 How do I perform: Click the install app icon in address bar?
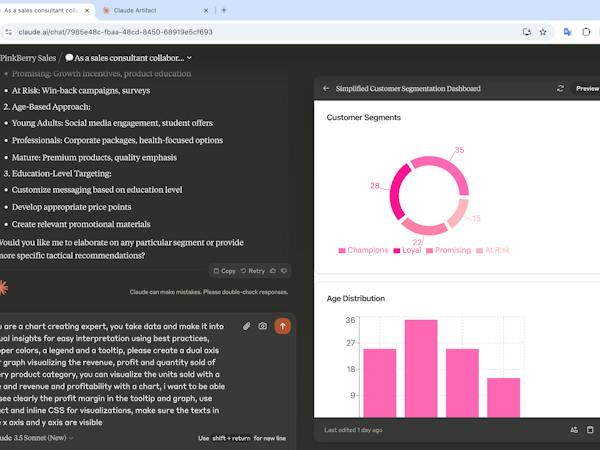coord(527,32)
